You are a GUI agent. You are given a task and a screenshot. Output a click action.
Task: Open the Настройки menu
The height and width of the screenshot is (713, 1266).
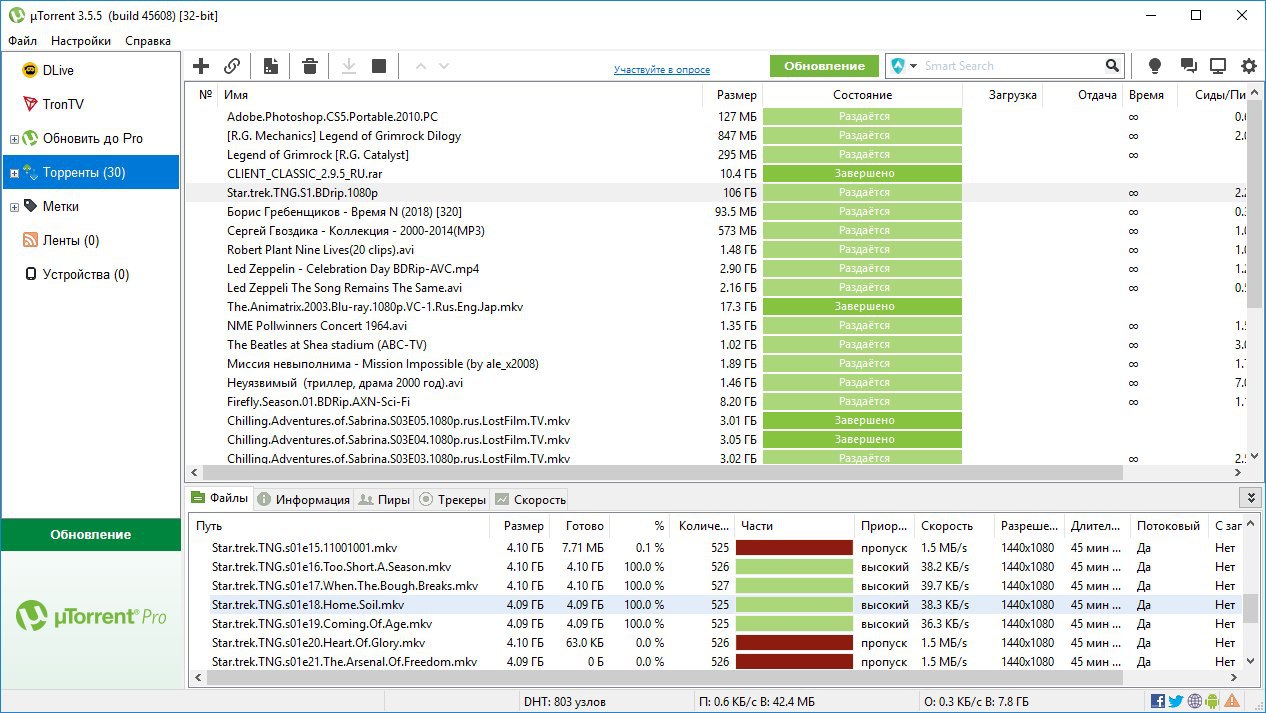tap(81, 41)
